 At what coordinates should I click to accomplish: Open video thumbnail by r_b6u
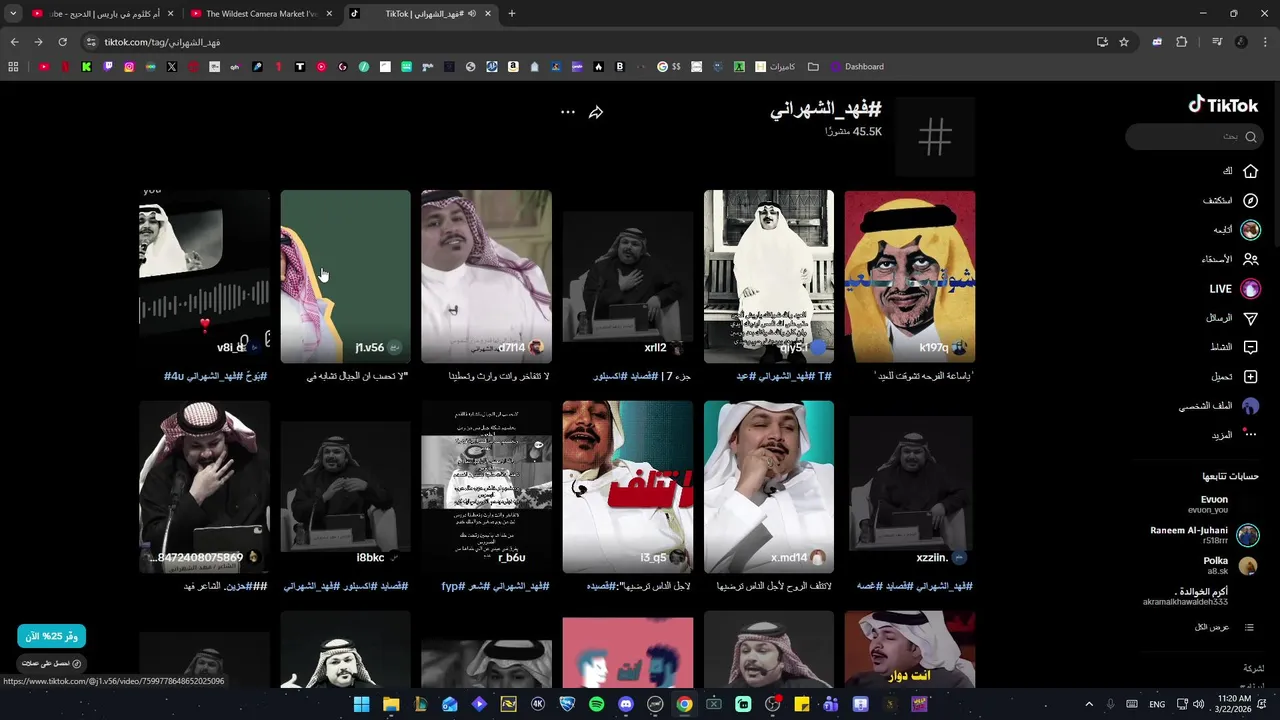pyautogui.click(x=486, y=487)
